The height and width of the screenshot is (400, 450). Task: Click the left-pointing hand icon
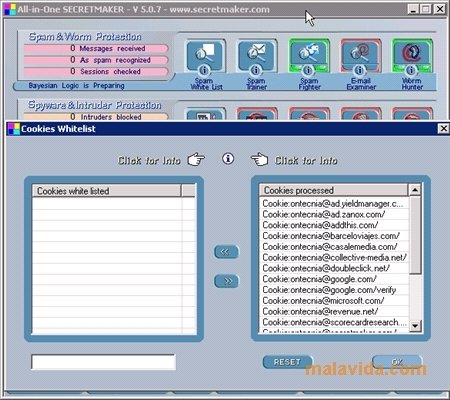[259, 159]
